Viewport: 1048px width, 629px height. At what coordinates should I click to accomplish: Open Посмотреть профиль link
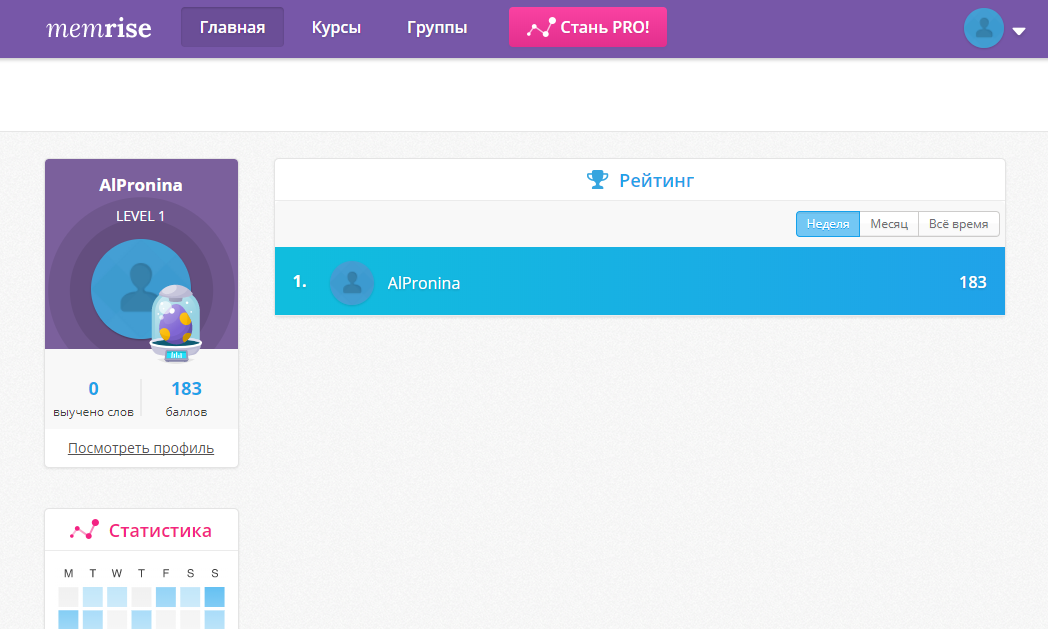(140, 447)
